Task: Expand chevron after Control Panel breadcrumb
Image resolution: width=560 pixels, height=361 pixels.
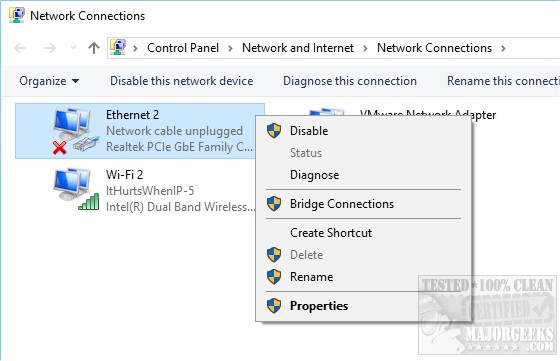Action: tap(230, 48)
